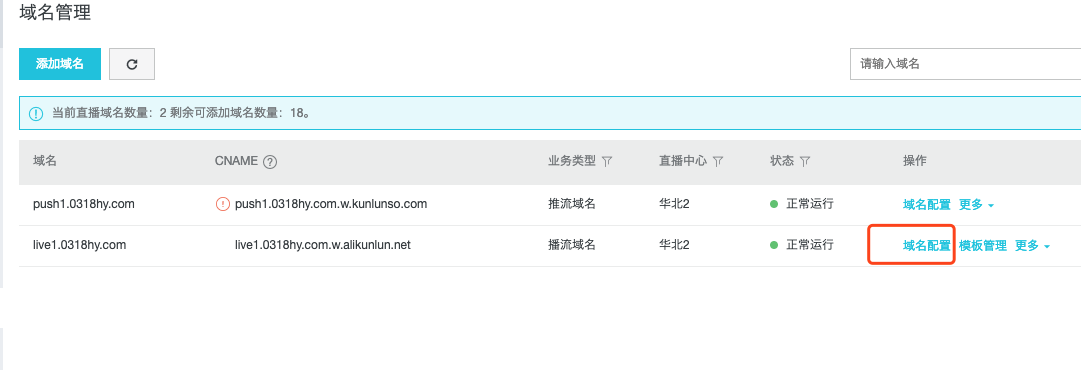1081x370 pixels.
Task: Click the 添加域名 button
Action: [x=60, y=64]
